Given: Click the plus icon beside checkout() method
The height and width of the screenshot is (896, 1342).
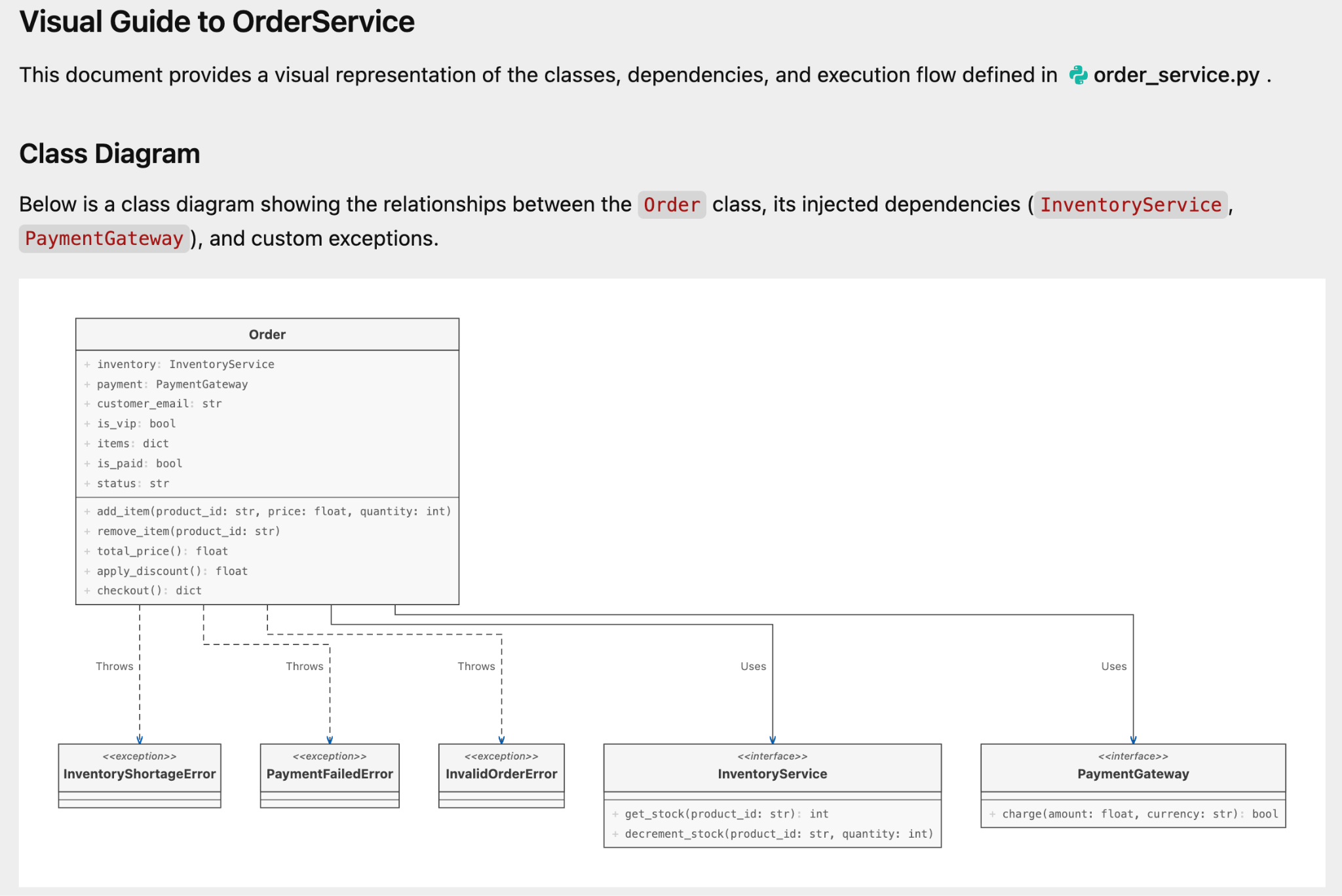Looking at the screenshot, I should click(87, 591).
